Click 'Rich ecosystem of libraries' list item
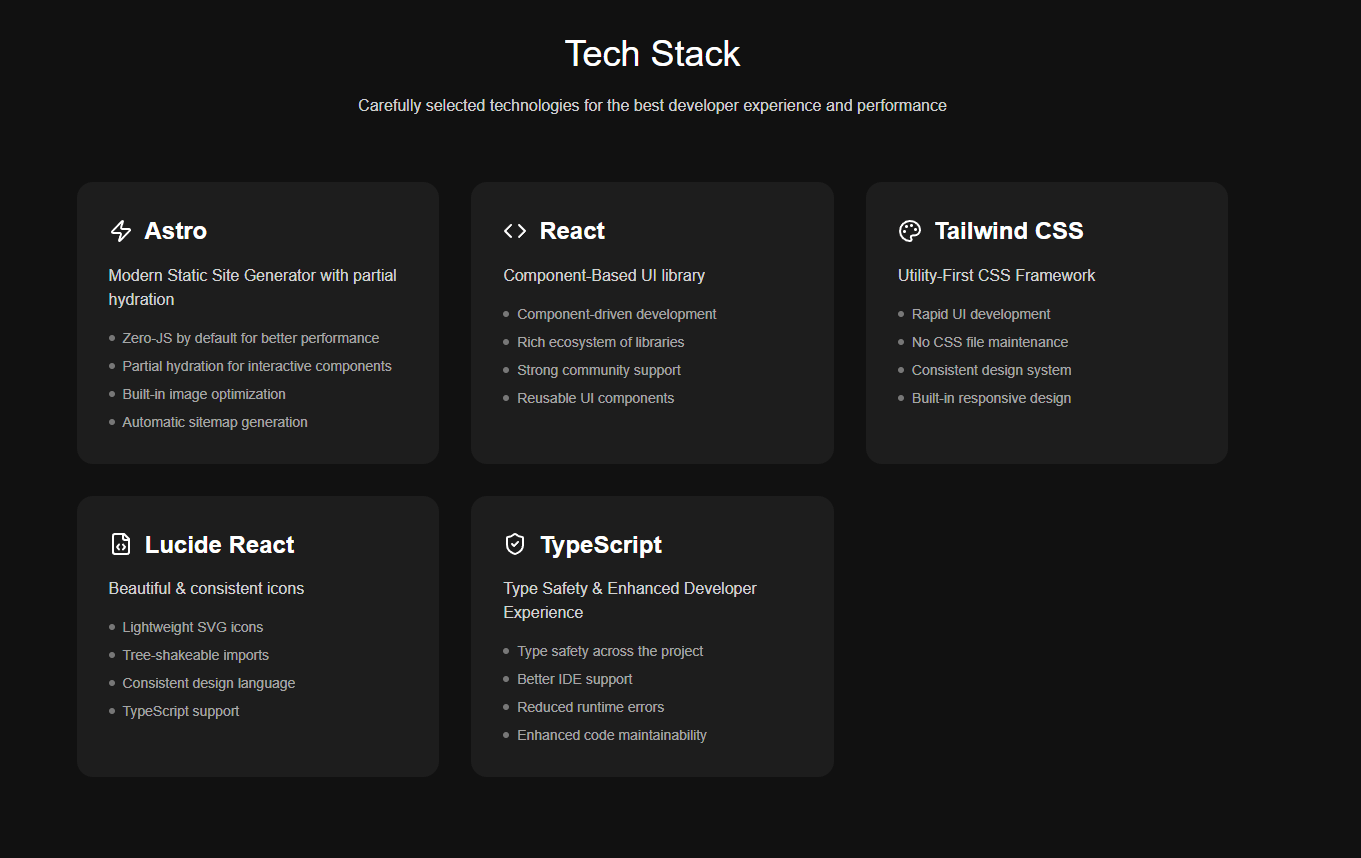This screenshot has height=858, width=1361. click(x=601, y=342)
